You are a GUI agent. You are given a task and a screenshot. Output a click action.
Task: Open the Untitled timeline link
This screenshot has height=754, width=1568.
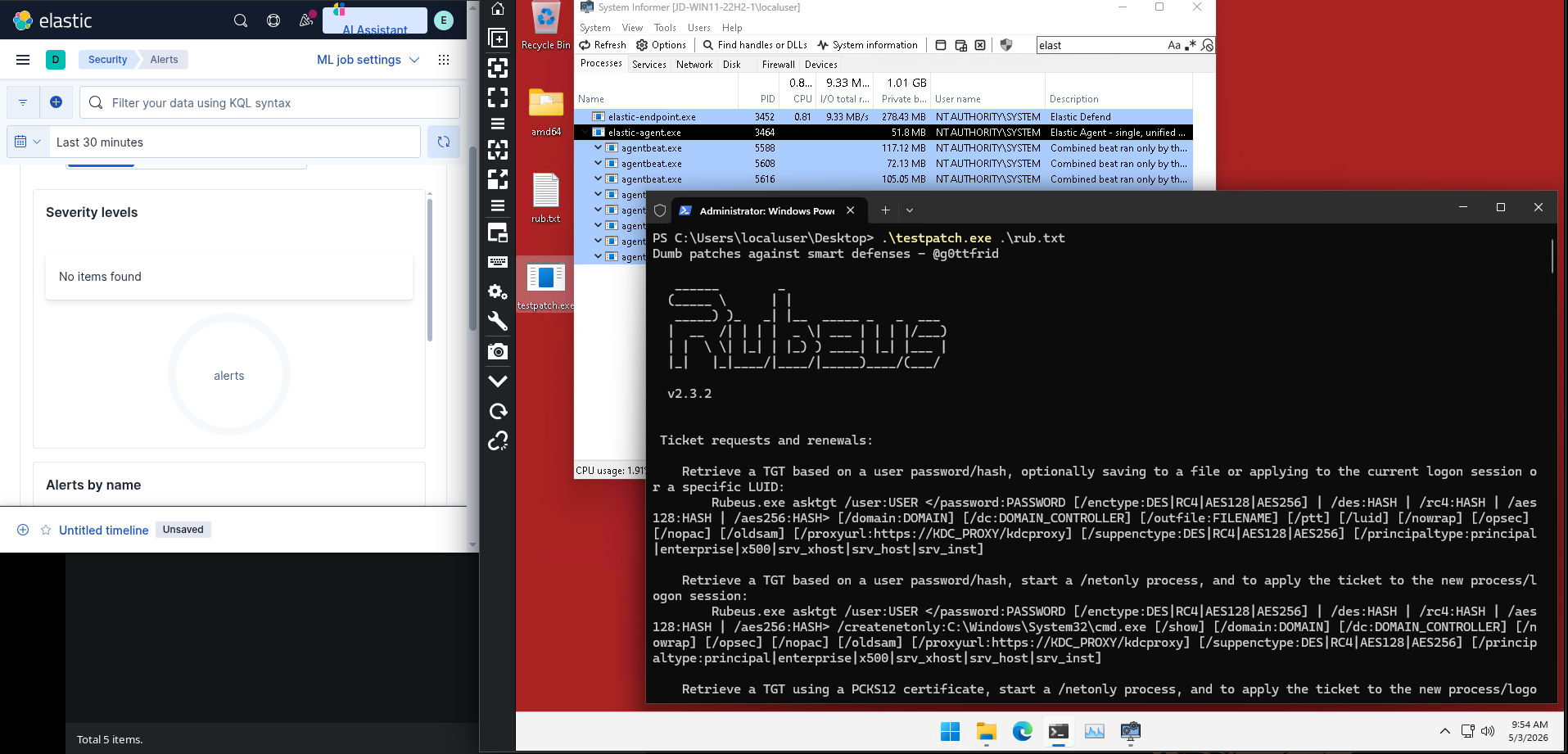pos(104,530)
